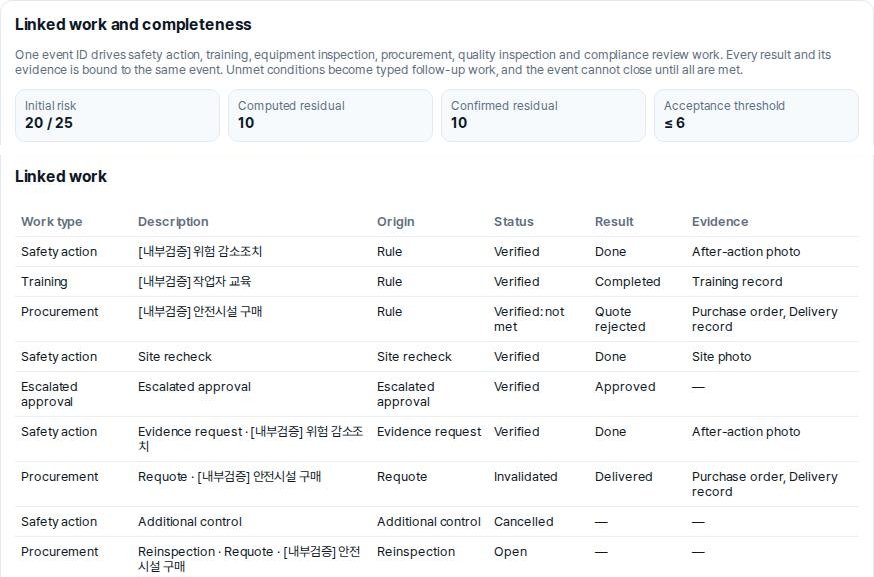Click the Acceptance threshold card
Viewport: 874px width, 577px height.
(756, 115)
